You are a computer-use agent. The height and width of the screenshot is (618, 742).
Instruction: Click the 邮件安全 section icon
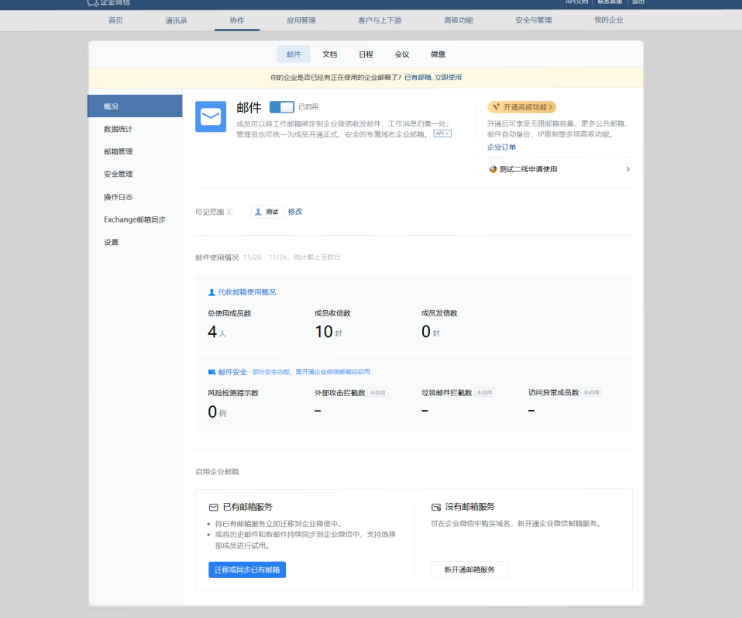tap(211, 371)
